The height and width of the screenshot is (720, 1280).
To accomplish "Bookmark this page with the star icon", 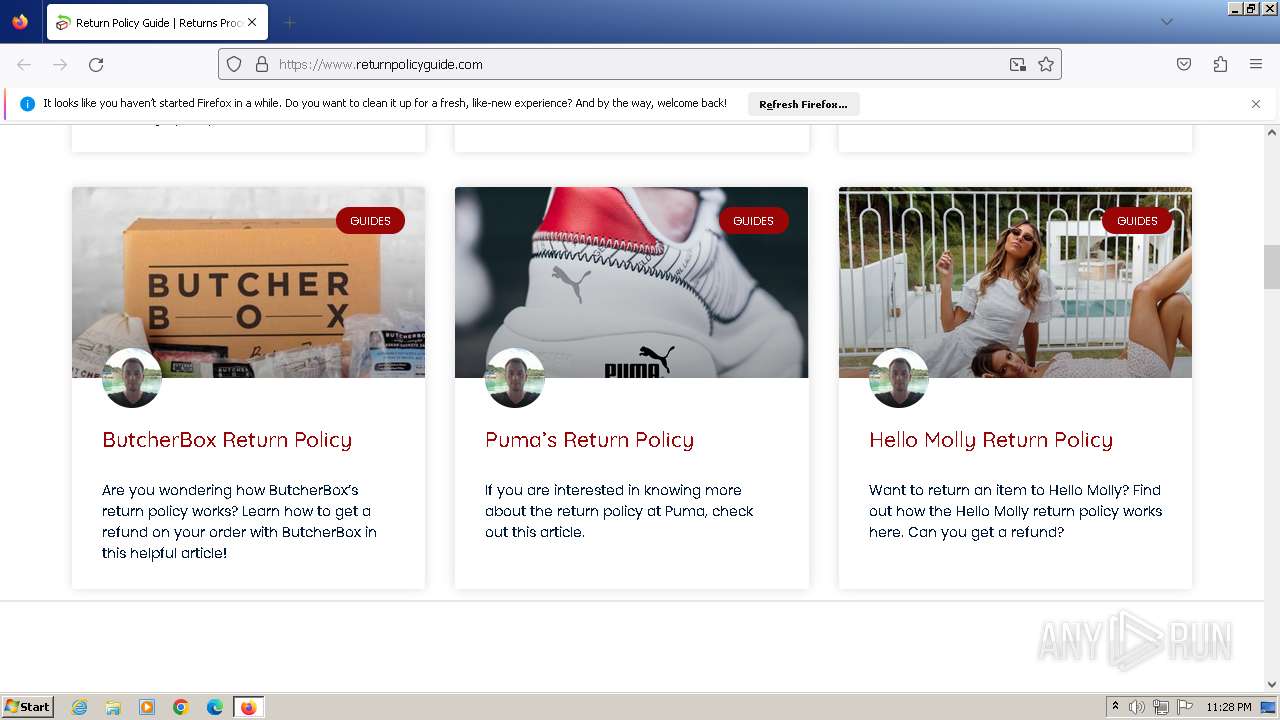I will [x=1046, y=64].
